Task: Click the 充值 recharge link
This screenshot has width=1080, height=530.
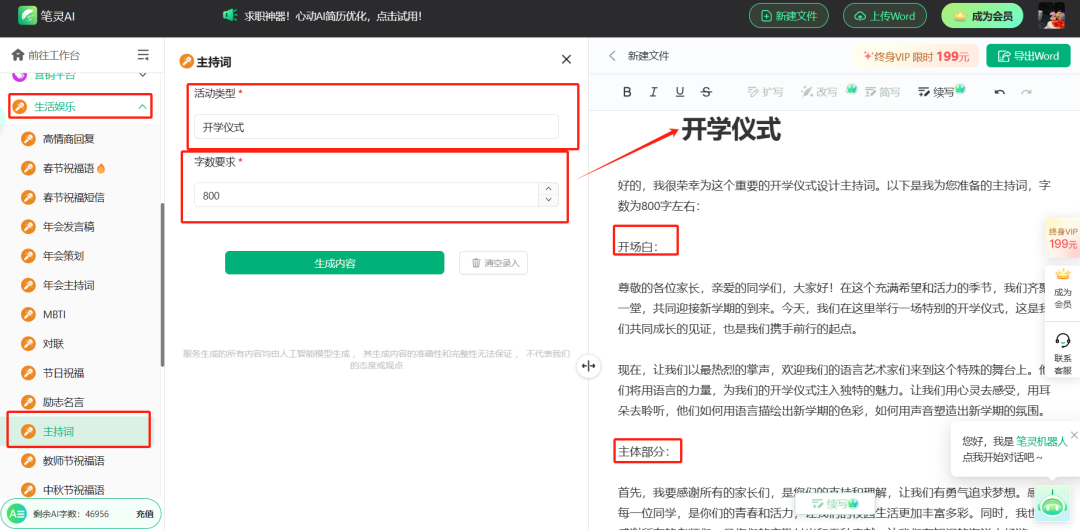Action: (145, 514)
